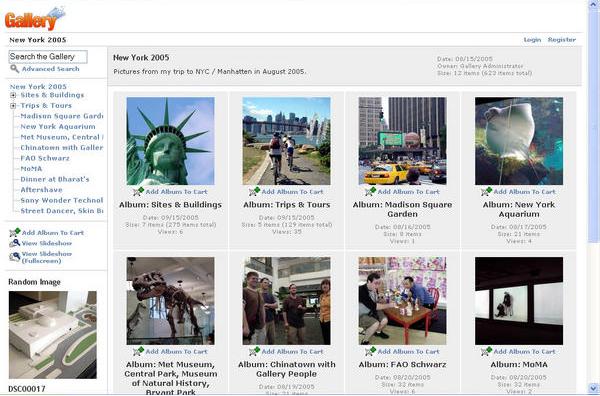This screenshot has width=600, height=396.
Task: Click the Advanced Search magnifier icon
Action: [15, 69]
